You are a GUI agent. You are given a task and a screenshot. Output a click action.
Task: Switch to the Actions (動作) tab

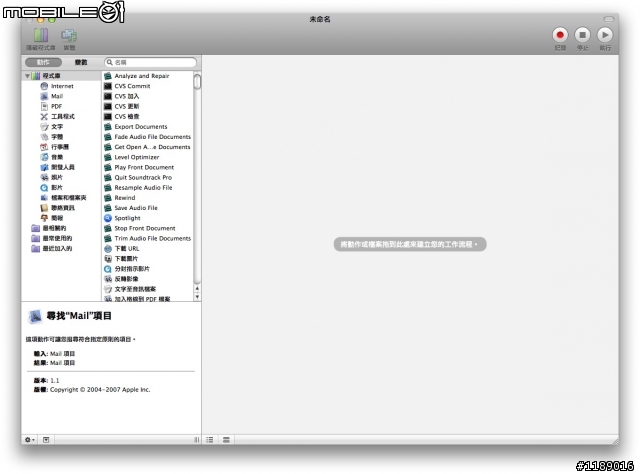click(43, 62)
